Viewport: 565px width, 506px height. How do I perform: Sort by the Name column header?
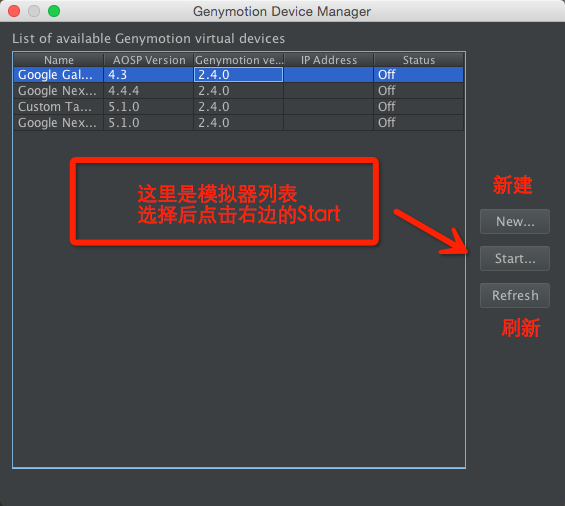[59, 60]
